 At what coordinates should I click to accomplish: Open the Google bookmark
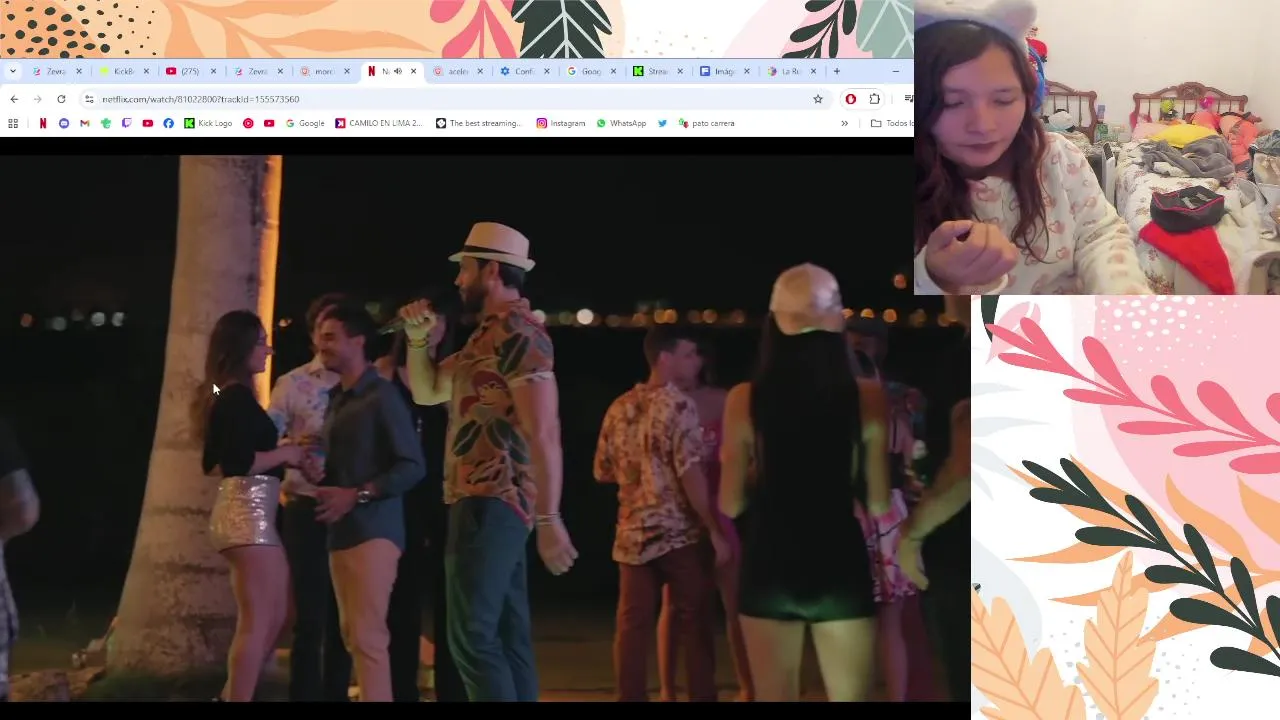(x=305, y=123)
